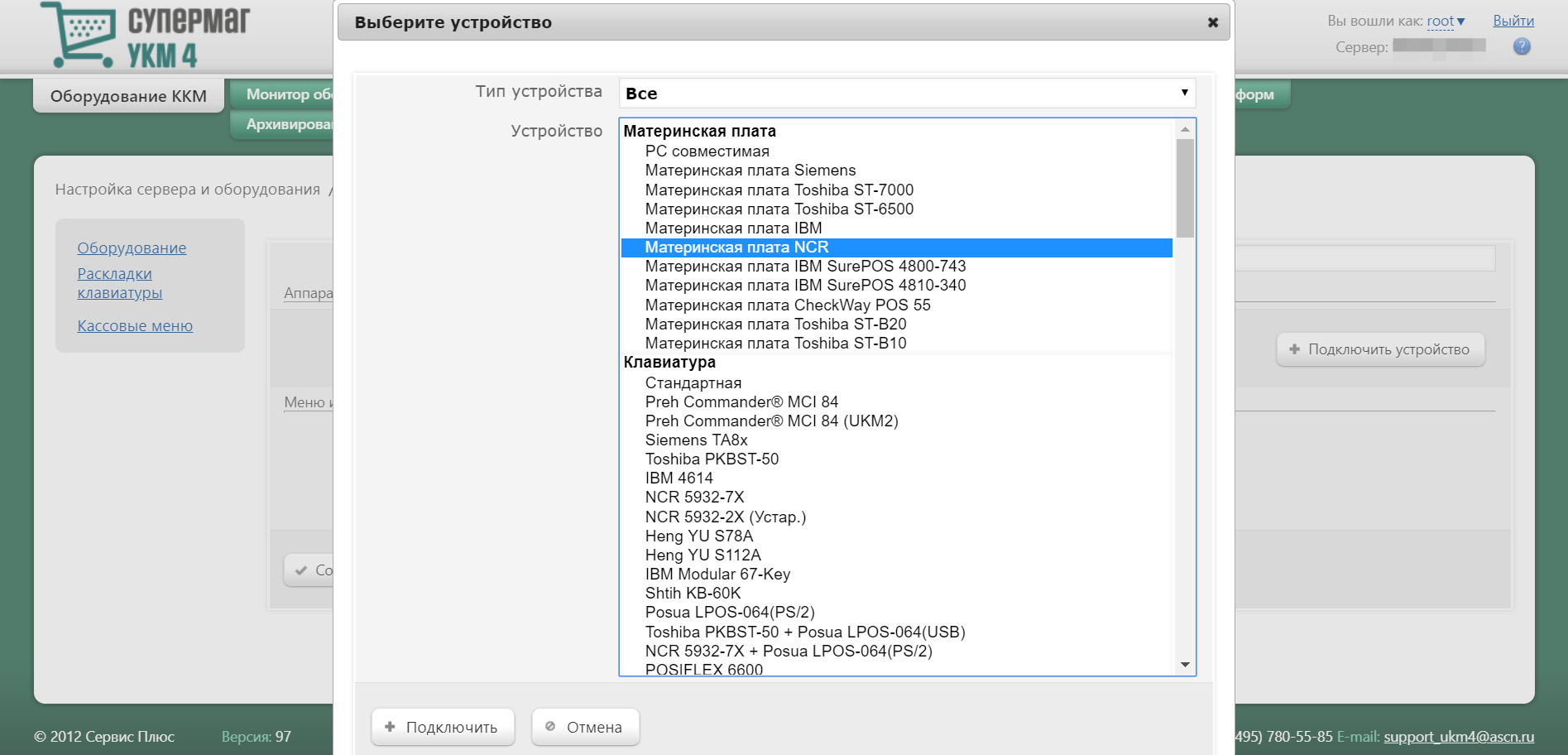This screenshot has height=755, width=1568.
Task: Open the root user dropdown
Action: click(x=1446, y=21)
